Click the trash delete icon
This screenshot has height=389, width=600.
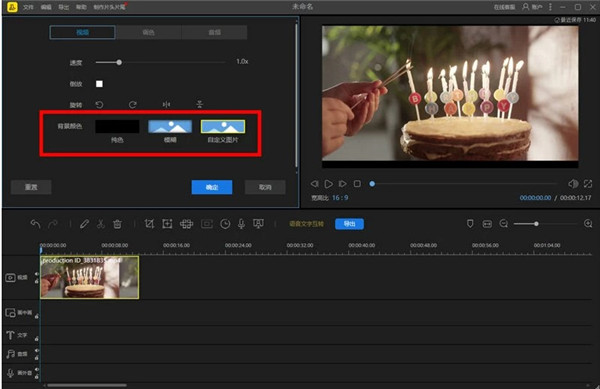click(x=117, y=224)
